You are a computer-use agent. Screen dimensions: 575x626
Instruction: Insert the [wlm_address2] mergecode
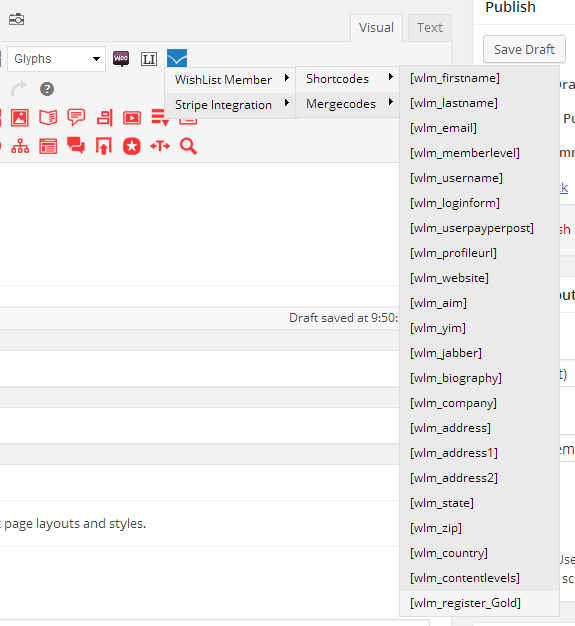479,478
